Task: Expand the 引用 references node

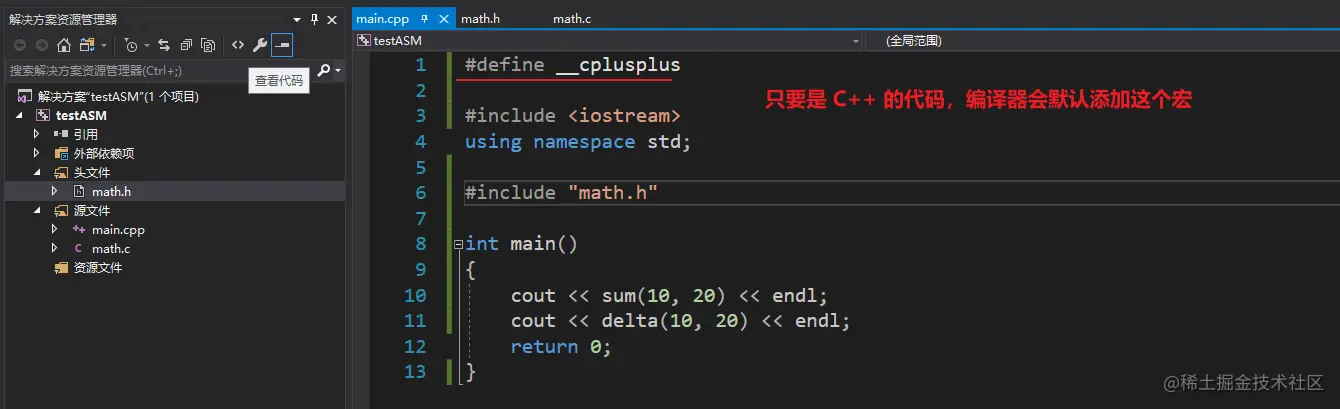Action: [x=37, y=134]
